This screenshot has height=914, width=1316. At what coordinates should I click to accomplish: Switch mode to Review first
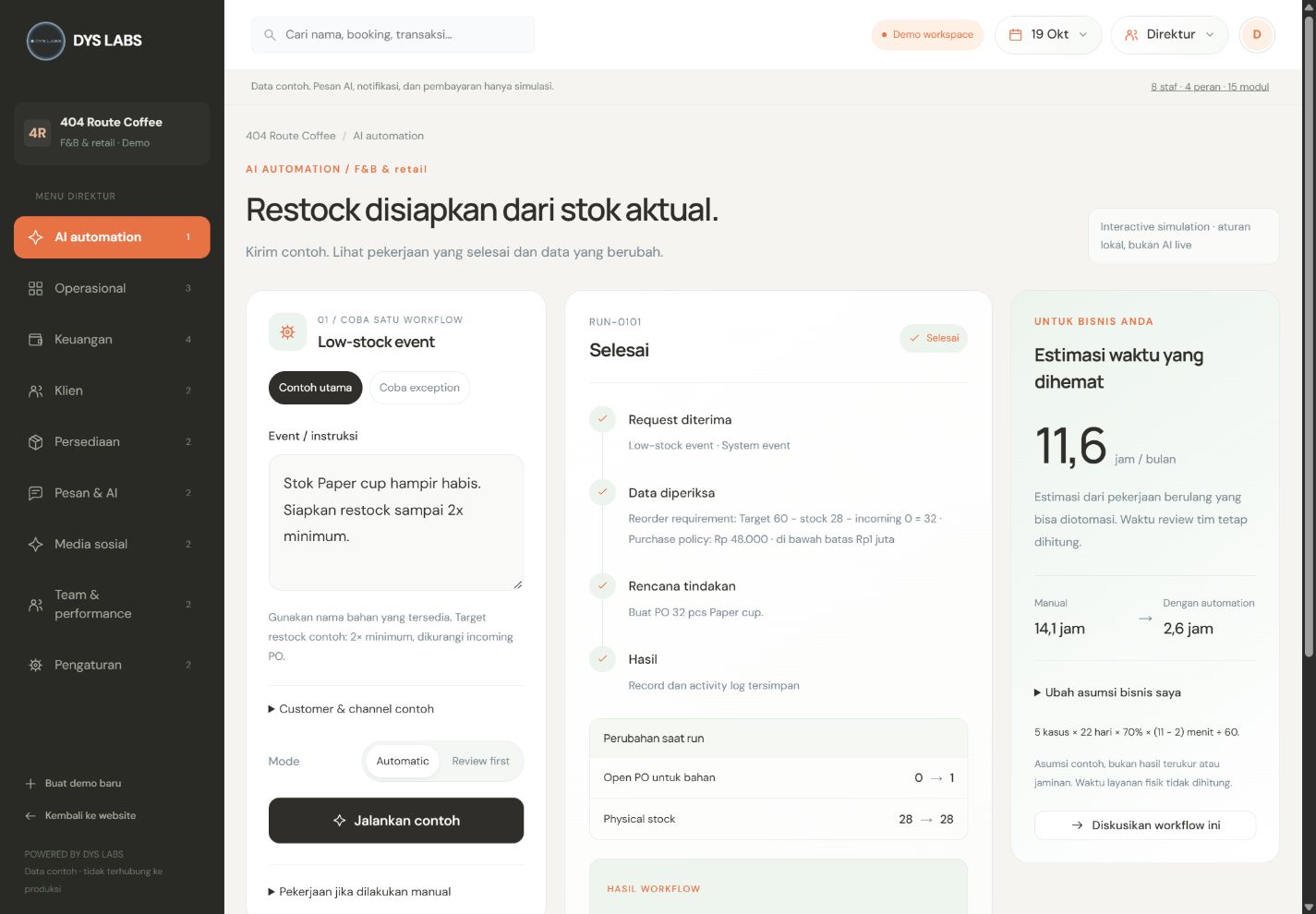(480, 762)
